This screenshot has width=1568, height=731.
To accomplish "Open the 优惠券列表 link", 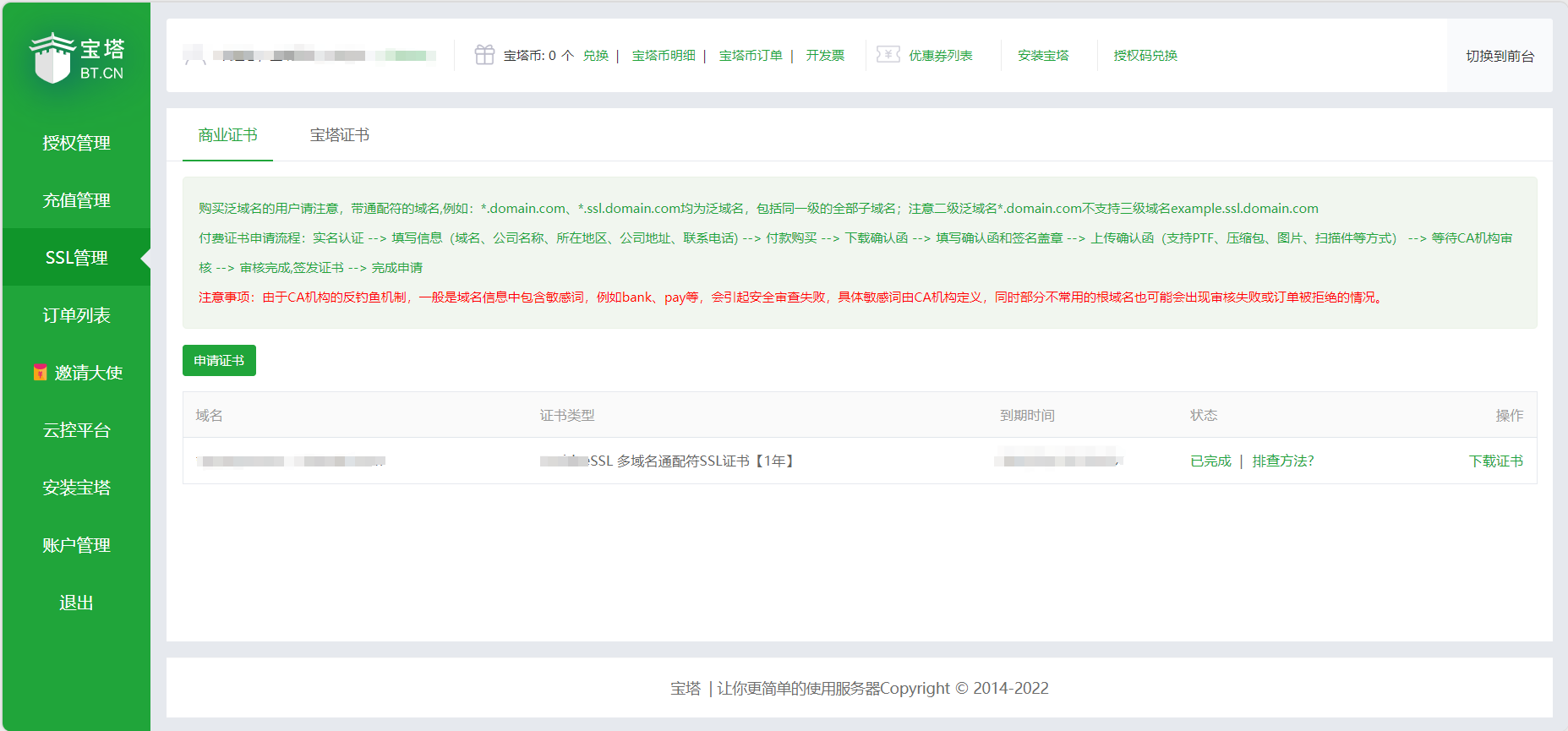I will (x=940, y=56).
